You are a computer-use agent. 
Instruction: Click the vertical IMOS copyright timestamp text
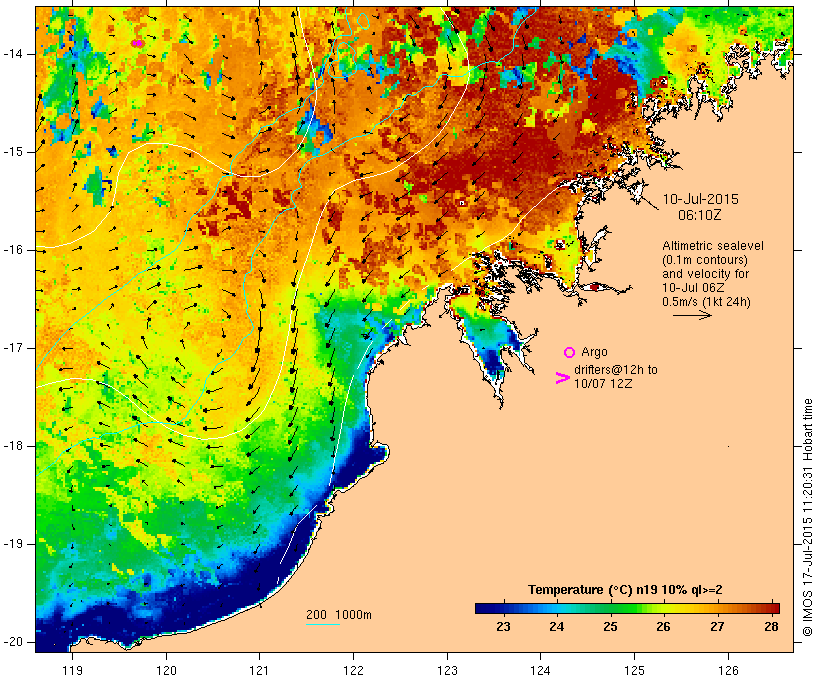point(808,517)
